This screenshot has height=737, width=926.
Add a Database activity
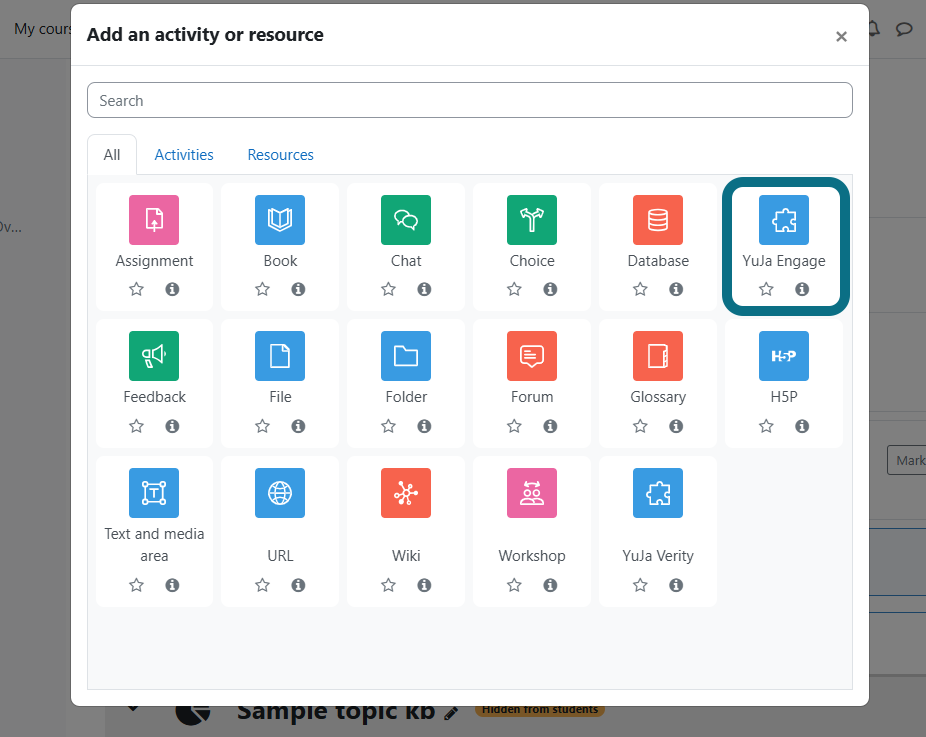tap(658, 220)
